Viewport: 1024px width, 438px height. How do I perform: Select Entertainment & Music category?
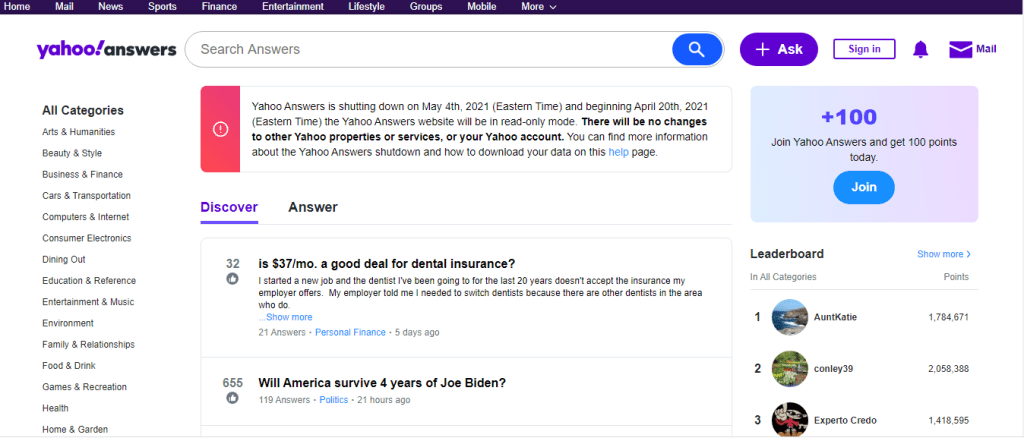coord(88,302)
